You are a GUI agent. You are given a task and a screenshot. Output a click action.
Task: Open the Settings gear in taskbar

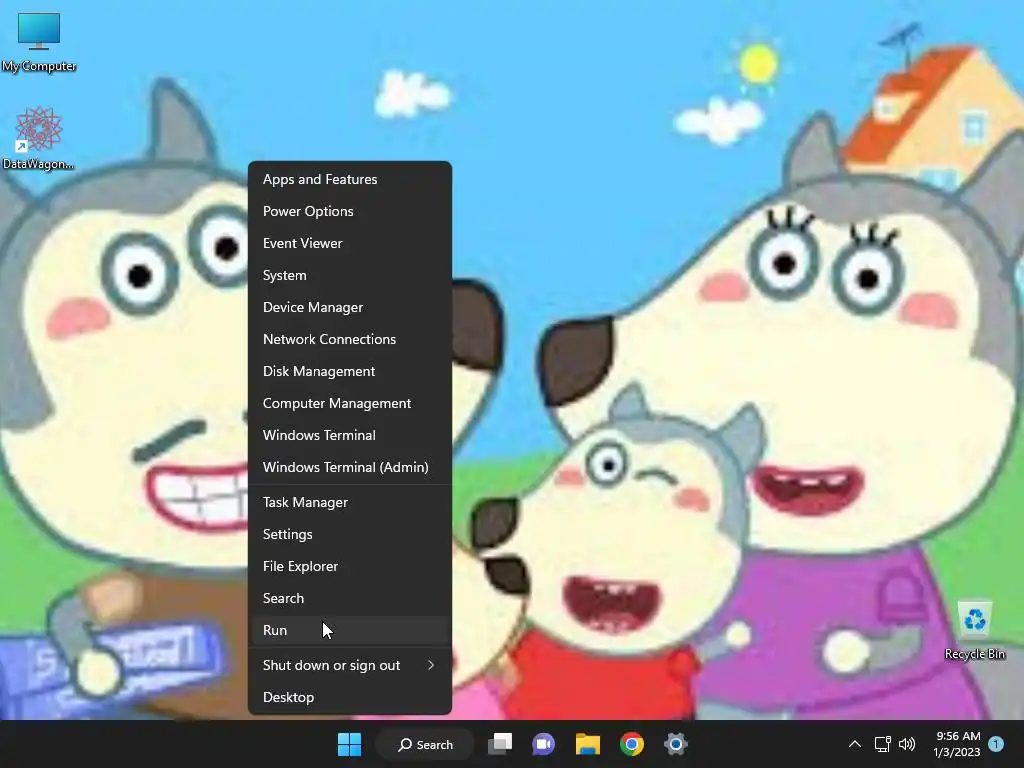coord(675,744)
